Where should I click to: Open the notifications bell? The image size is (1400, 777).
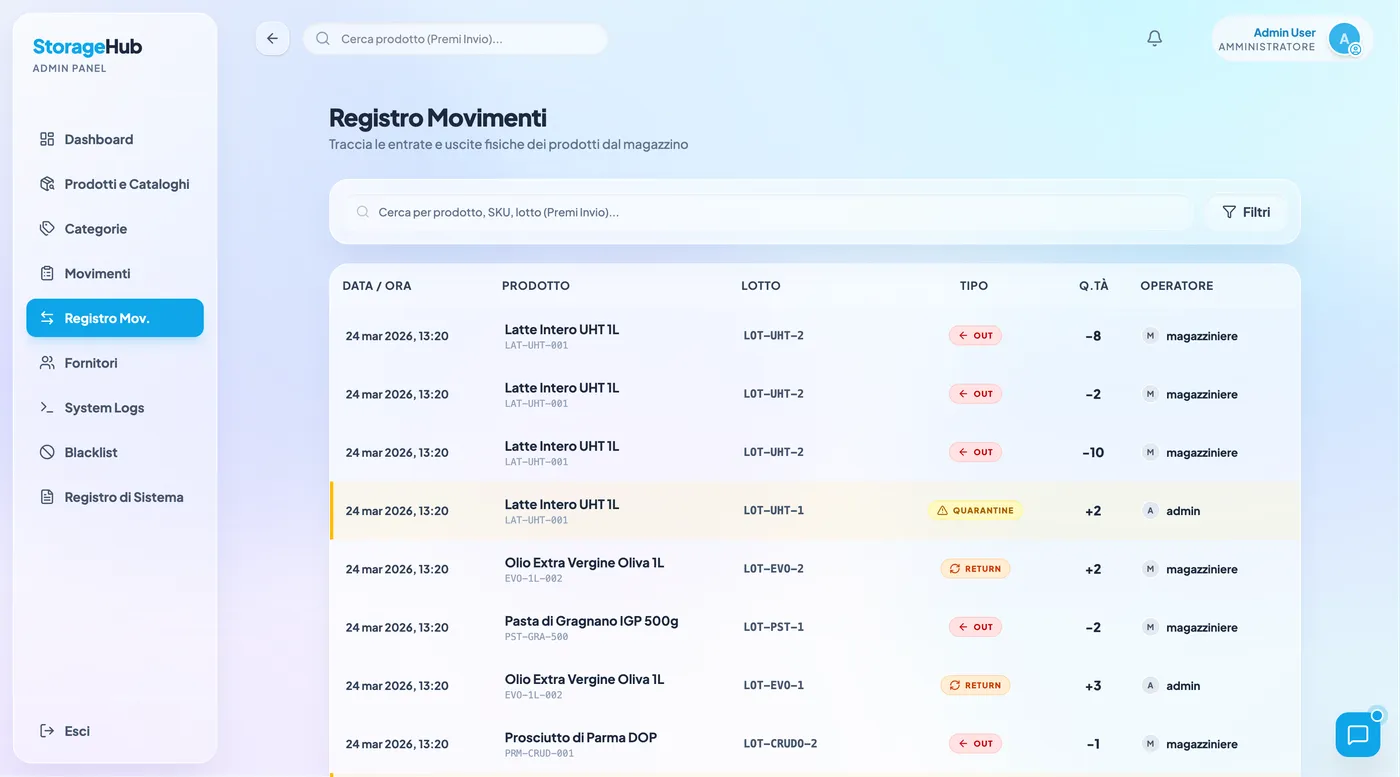[1154, 38]
